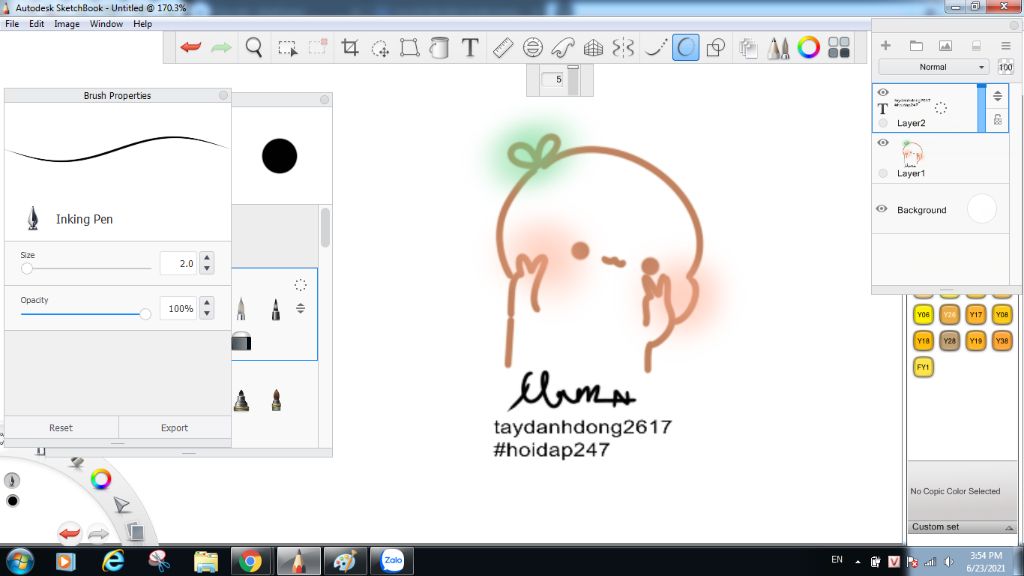The height and width of the screenshot is (576, 1024).
Task: Click Layer2 reorder handle arrows
Action: (x=997, y=96)
